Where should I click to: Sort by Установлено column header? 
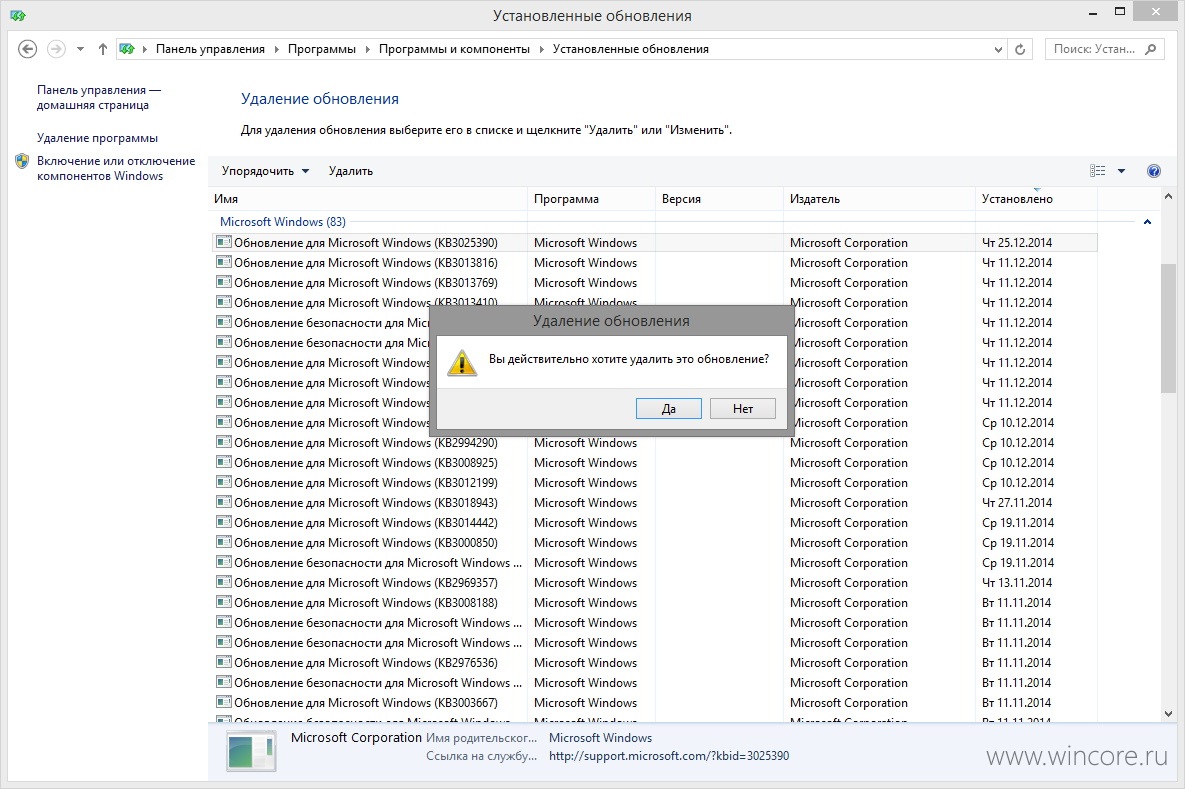point(1036,199)
